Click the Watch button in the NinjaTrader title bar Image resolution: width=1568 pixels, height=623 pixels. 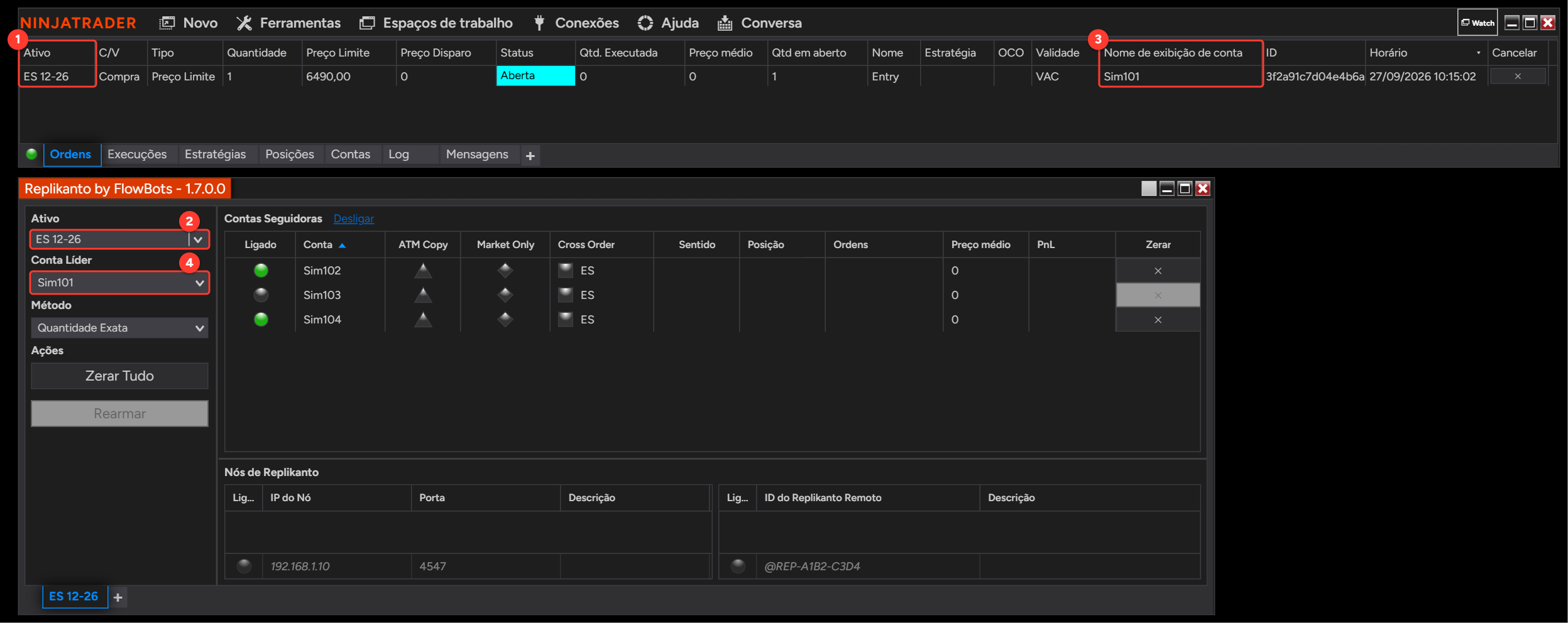[x=1478, y=23]
